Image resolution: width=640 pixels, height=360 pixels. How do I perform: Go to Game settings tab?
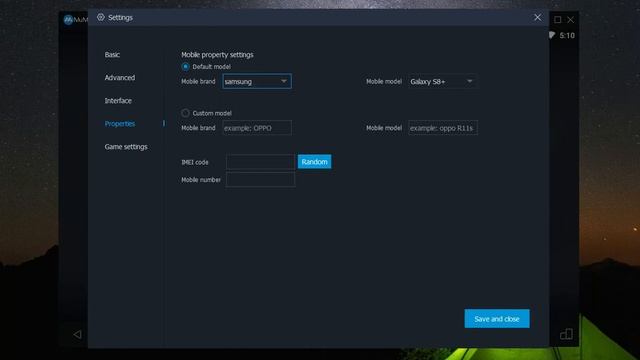[126, 147]
